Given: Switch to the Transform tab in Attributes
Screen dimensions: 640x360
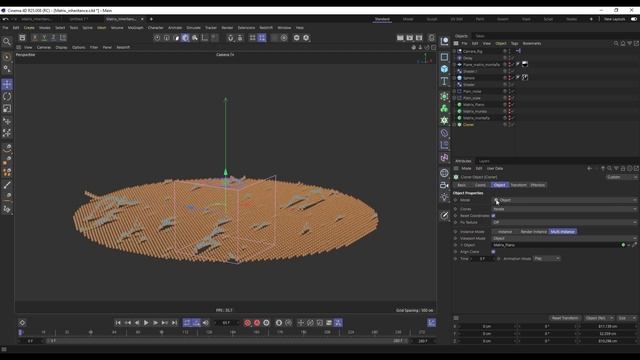Looking at the screenshot, I should coord(518,185).
